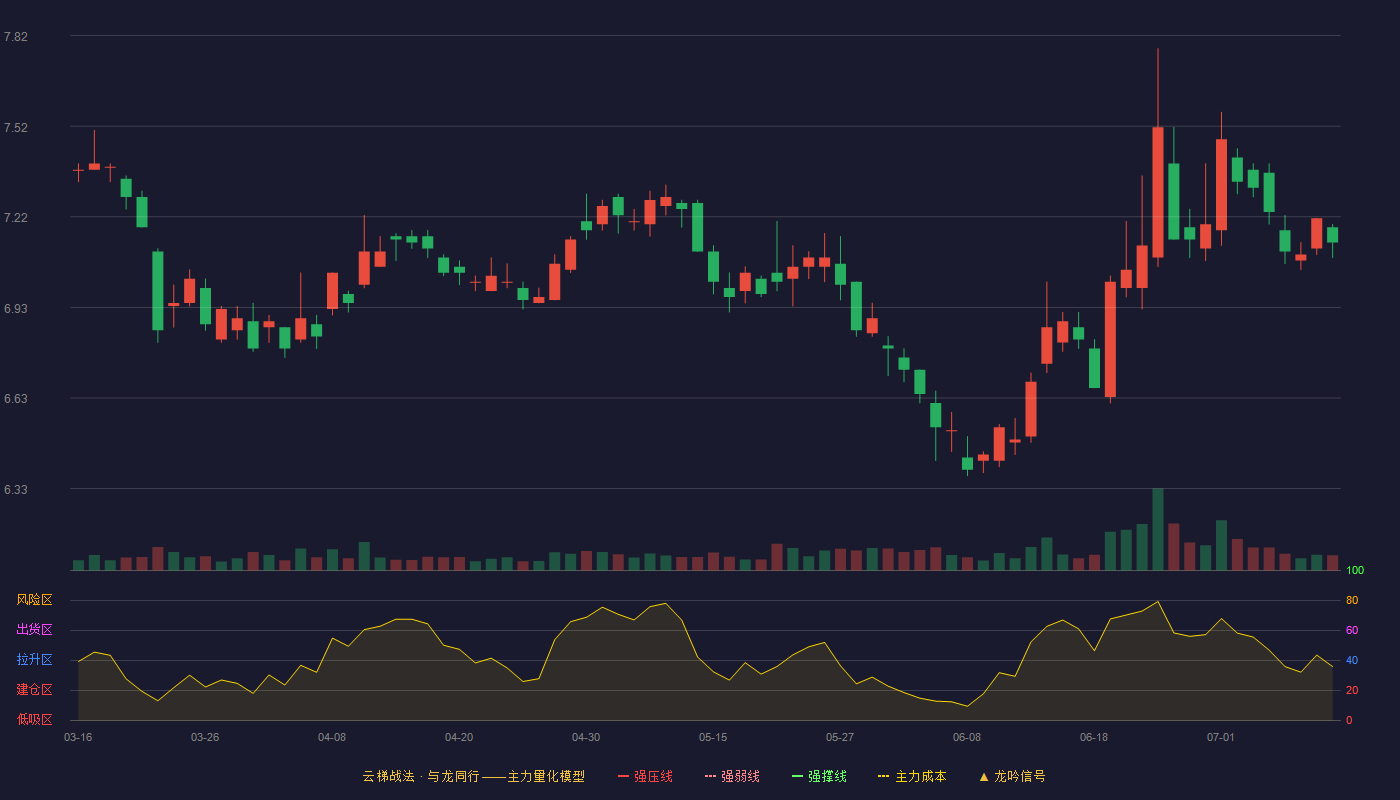Toggle the 主力成本 legend series
The image size is (1400, 800).
(912, 776)
